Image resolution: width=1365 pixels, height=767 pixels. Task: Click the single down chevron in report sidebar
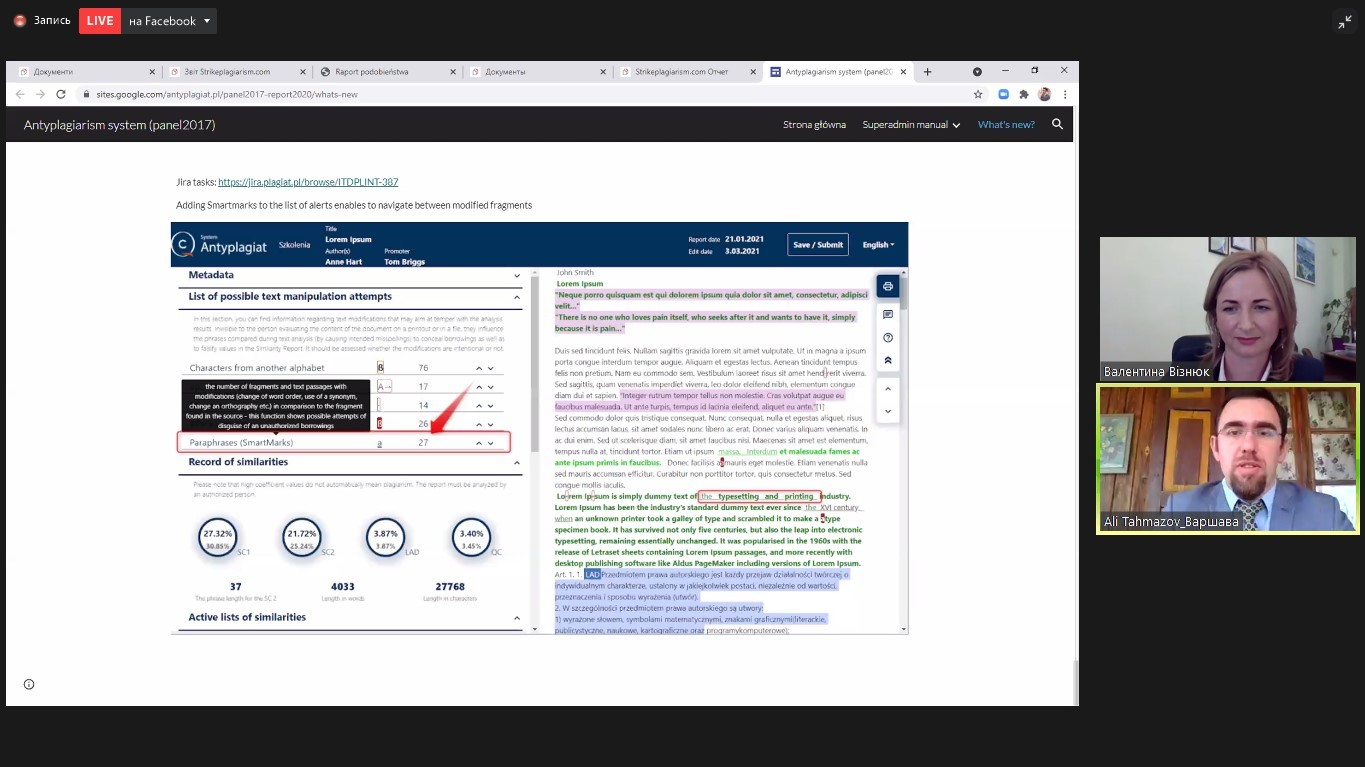click(x=887, y=412)
